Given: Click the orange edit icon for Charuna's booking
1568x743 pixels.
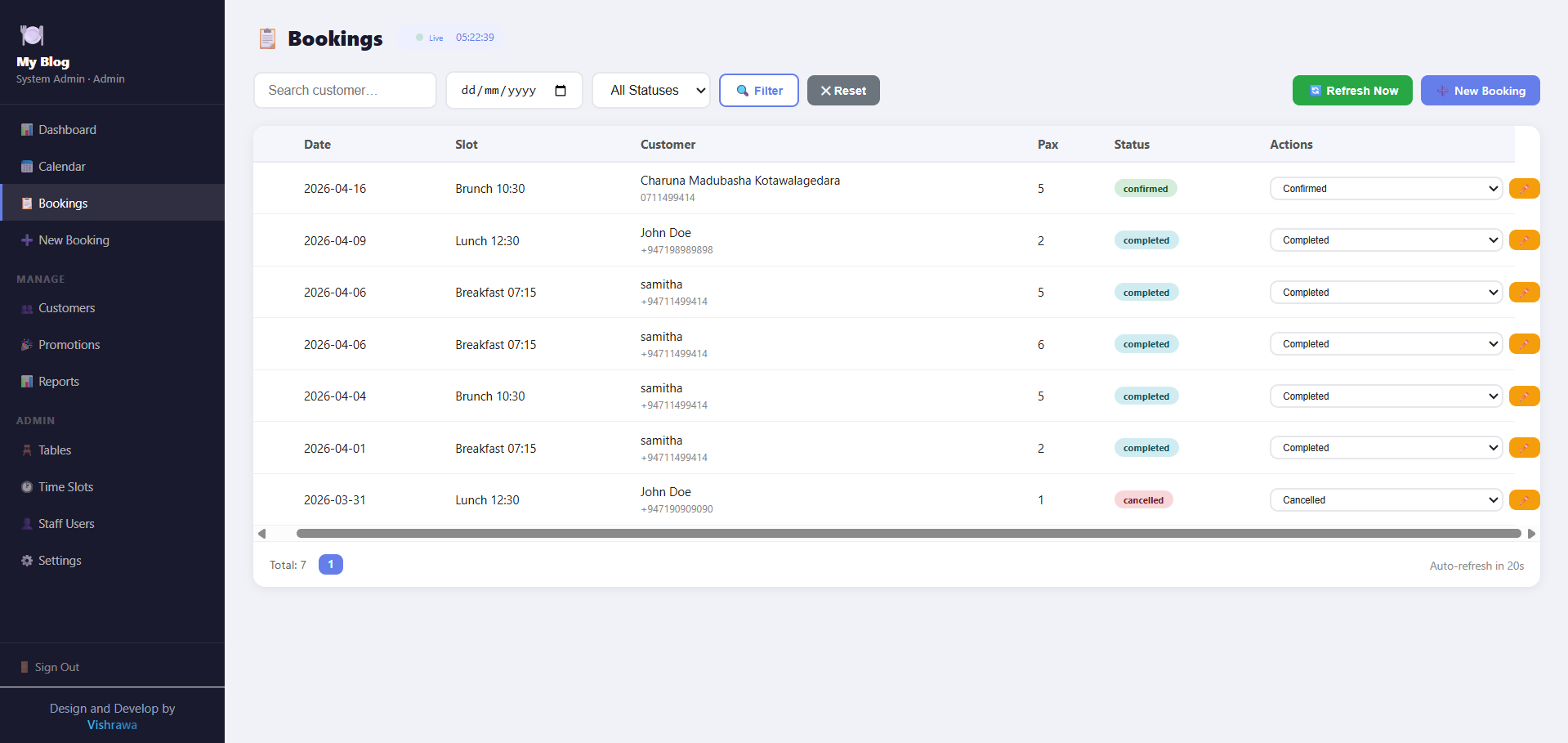Looking at the screenshot, I should pyautogui.click(x=1524, y=189).
